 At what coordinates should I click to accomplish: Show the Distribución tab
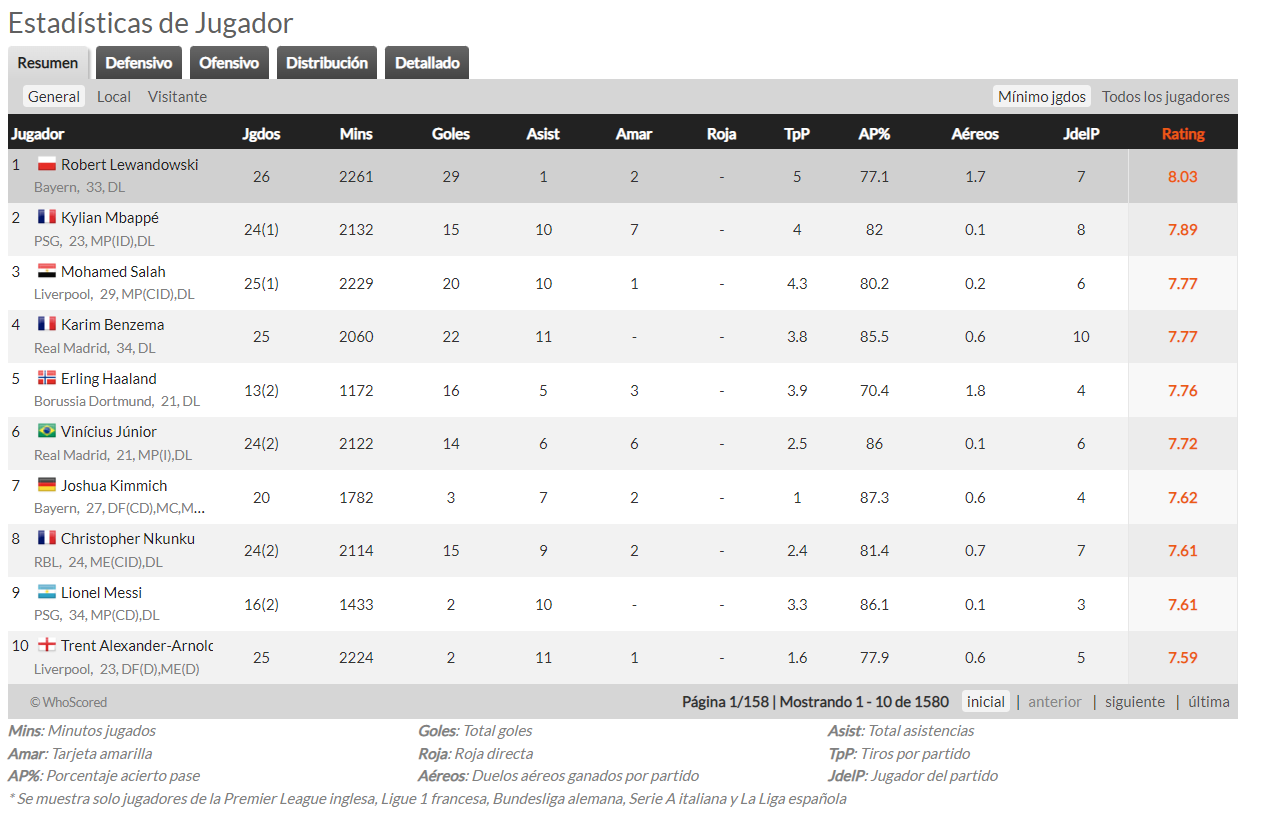tap(327, 62)
